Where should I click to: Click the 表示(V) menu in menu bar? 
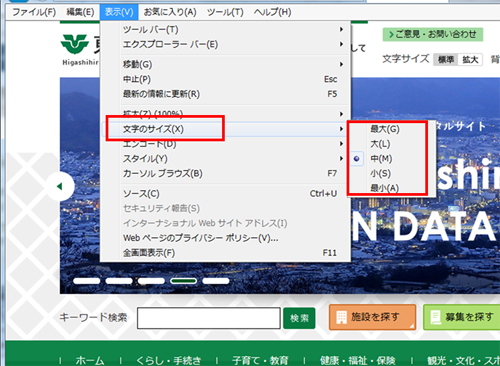click(x=119, y=12)
